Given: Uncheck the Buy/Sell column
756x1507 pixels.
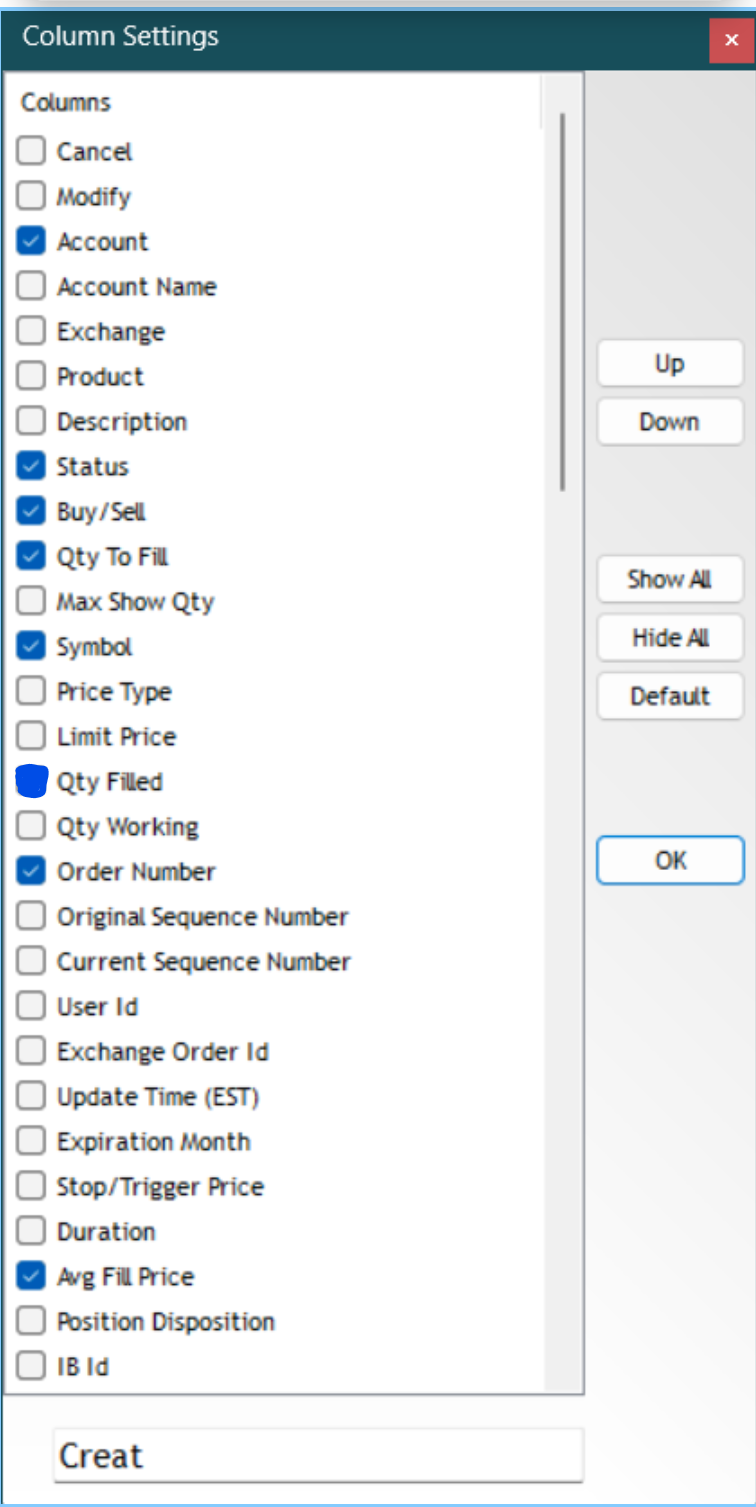Looking at the screenshot, I should 32,512.
